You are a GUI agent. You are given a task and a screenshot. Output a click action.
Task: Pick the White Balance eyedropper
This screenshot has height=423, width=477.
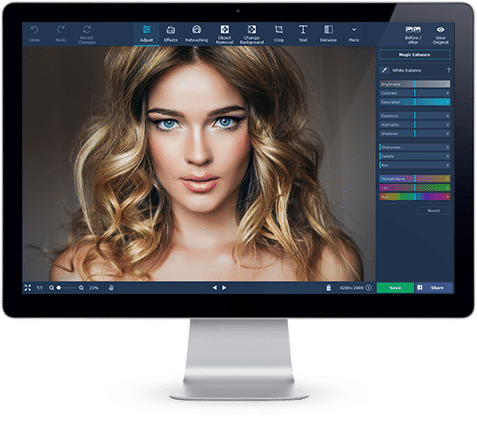(x=384, y=70)
